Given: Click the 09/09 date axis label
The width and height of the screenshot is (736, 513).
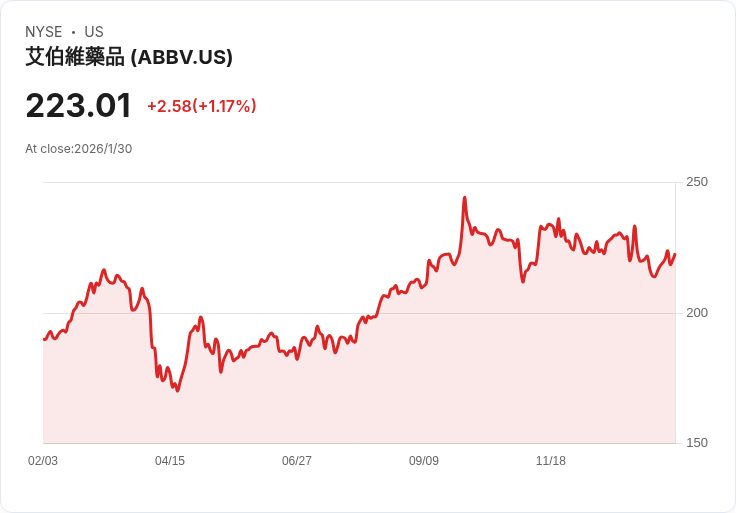Looking at the screenshot, I should (x=424, y=461).
